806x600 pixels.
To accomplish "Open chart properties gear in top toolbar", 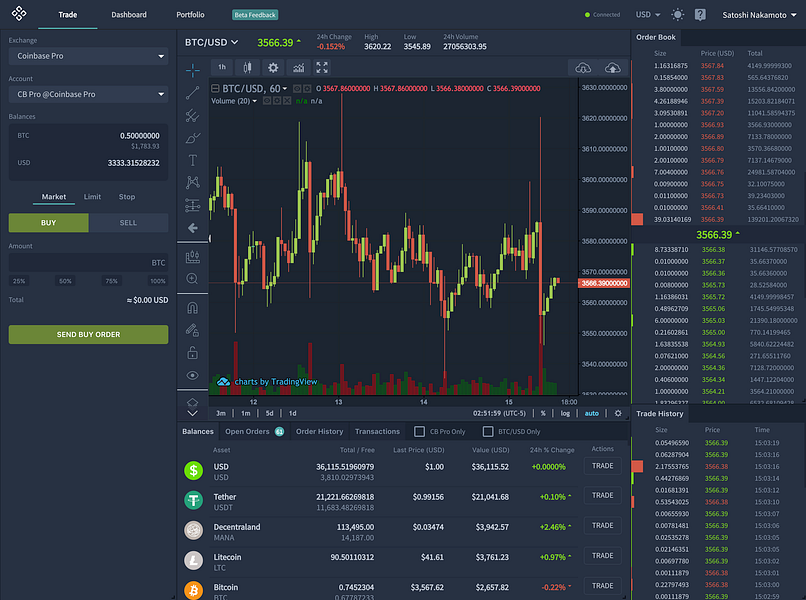I will point(273,67).
